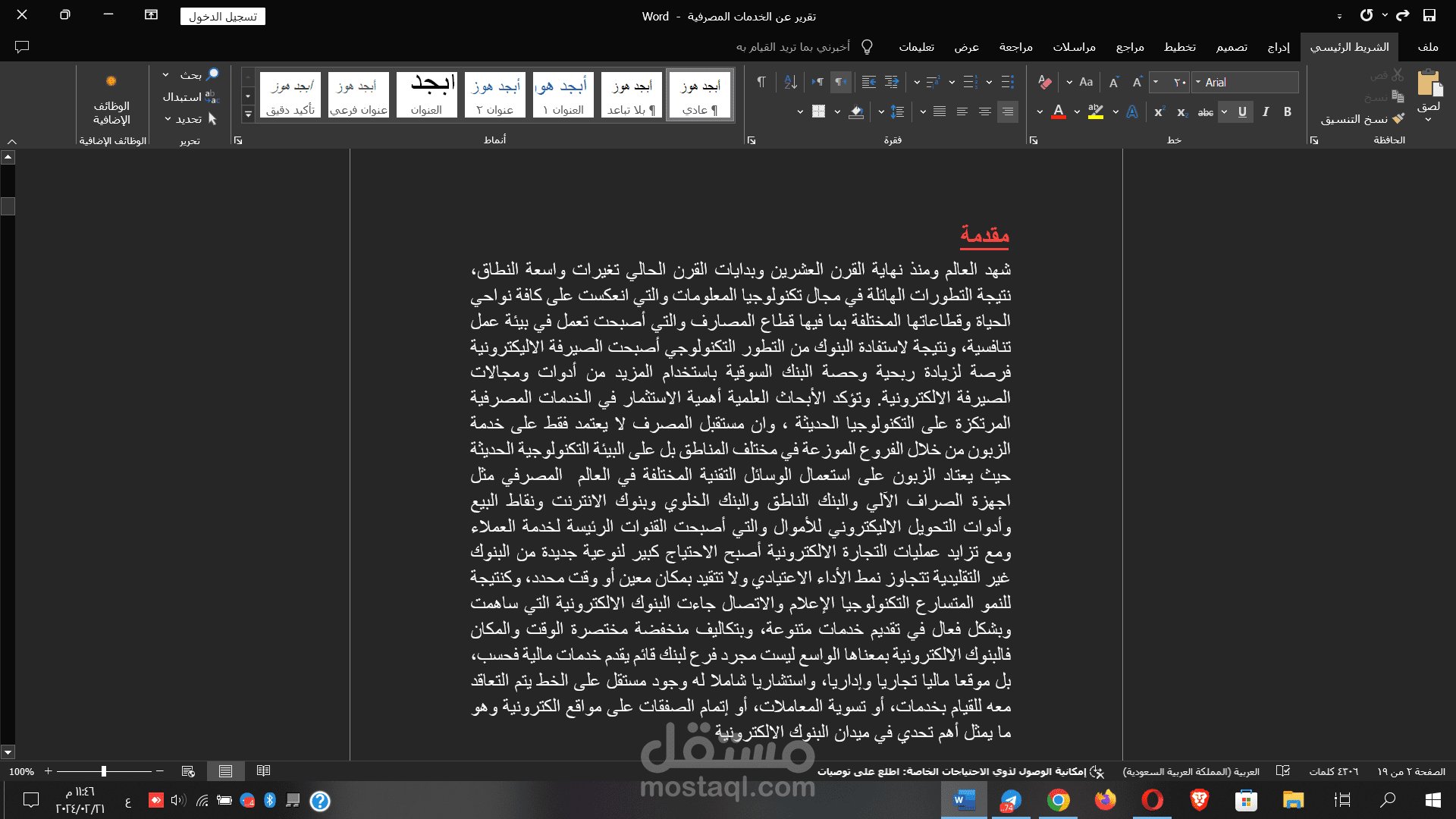This screenshot has height=819, width=1456.
Task: Click line and paragraph spacing icon
Action: (897, 112)
